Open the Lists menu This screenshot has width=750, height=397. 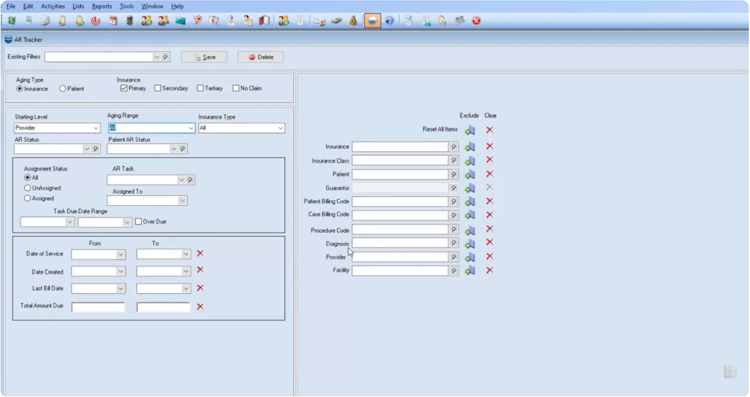pyautogui.click(x=78, y=6)
